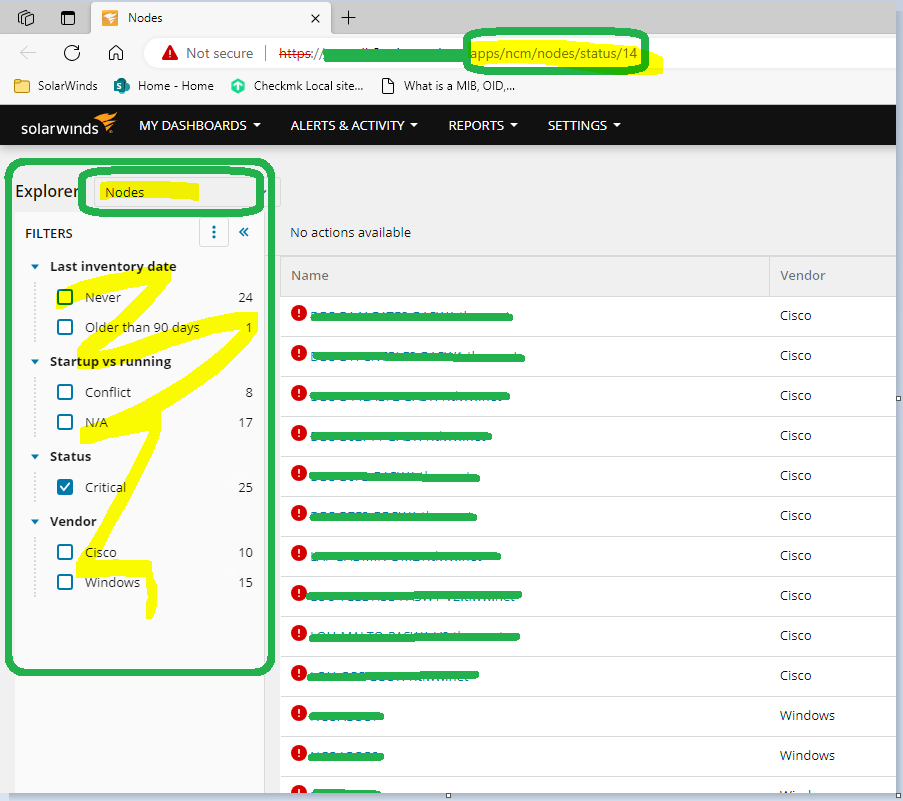Click critical status icon of first Windows row
This screenshot has width=903, height=801.
tap(299, 713)
